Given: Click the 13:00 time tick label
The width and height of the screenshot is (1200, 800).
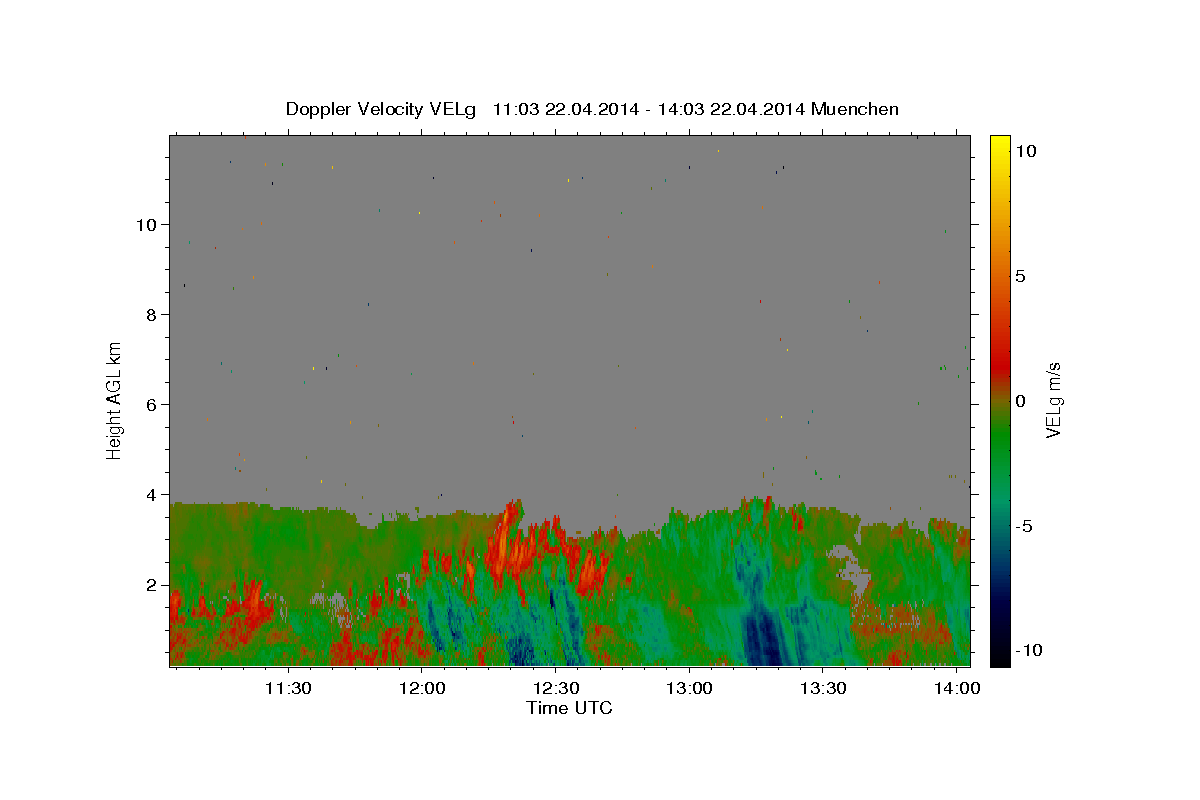Looking at the screenshot, I should (689, 690).
